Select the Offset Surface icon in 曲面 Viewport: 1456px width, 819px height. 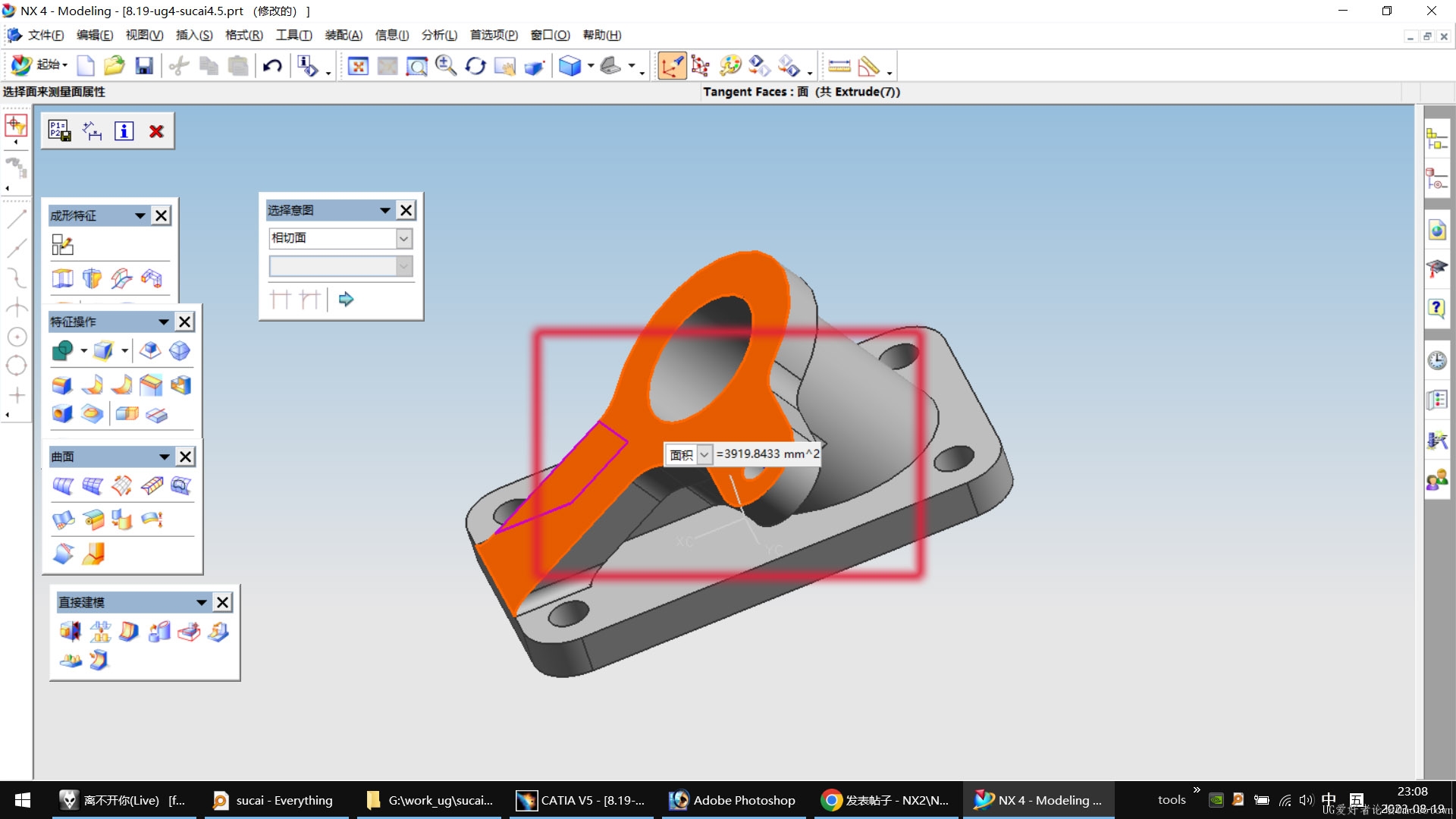153,518
